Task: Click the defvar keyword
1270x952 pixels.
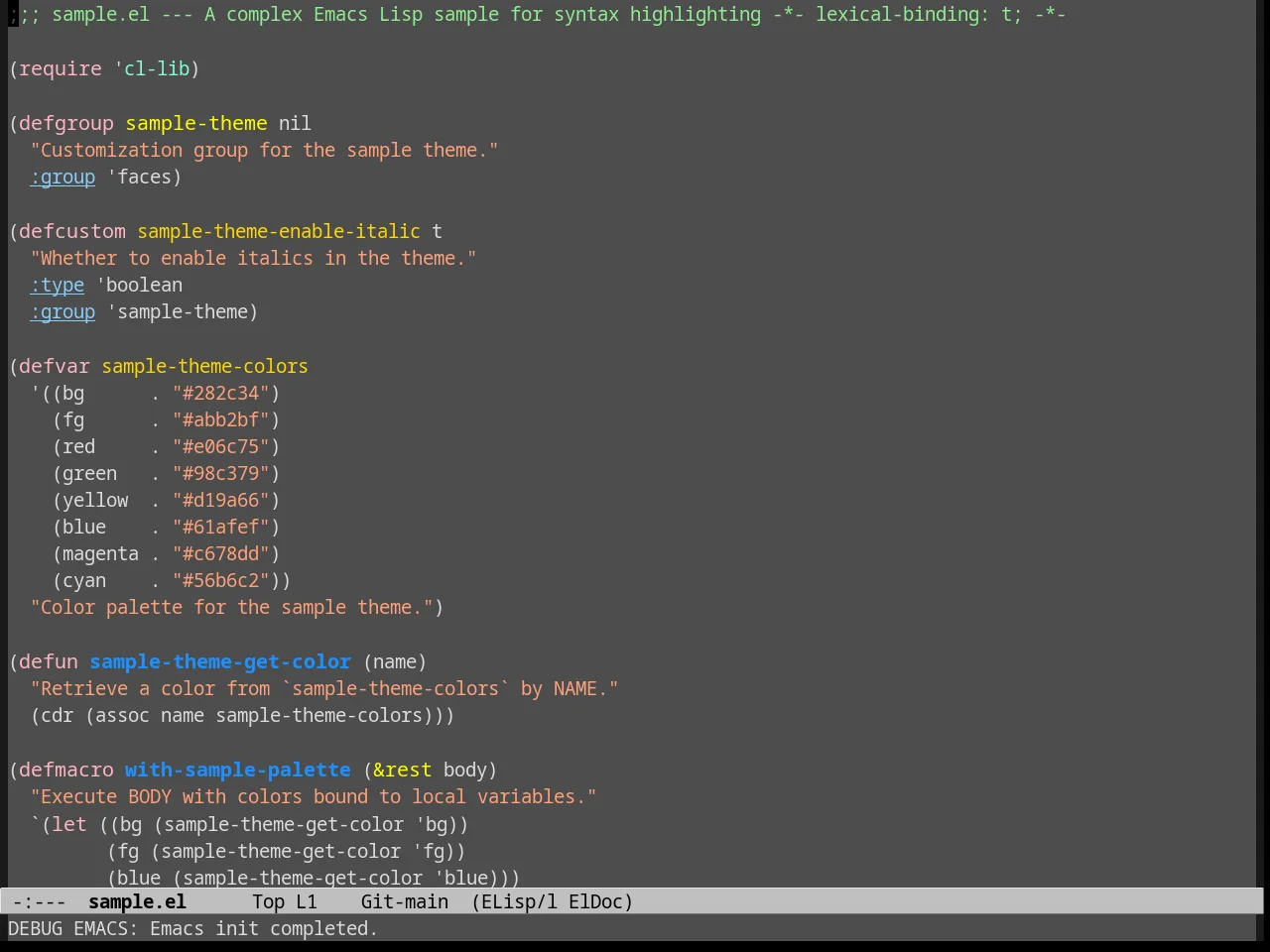Action: (55, 366)
